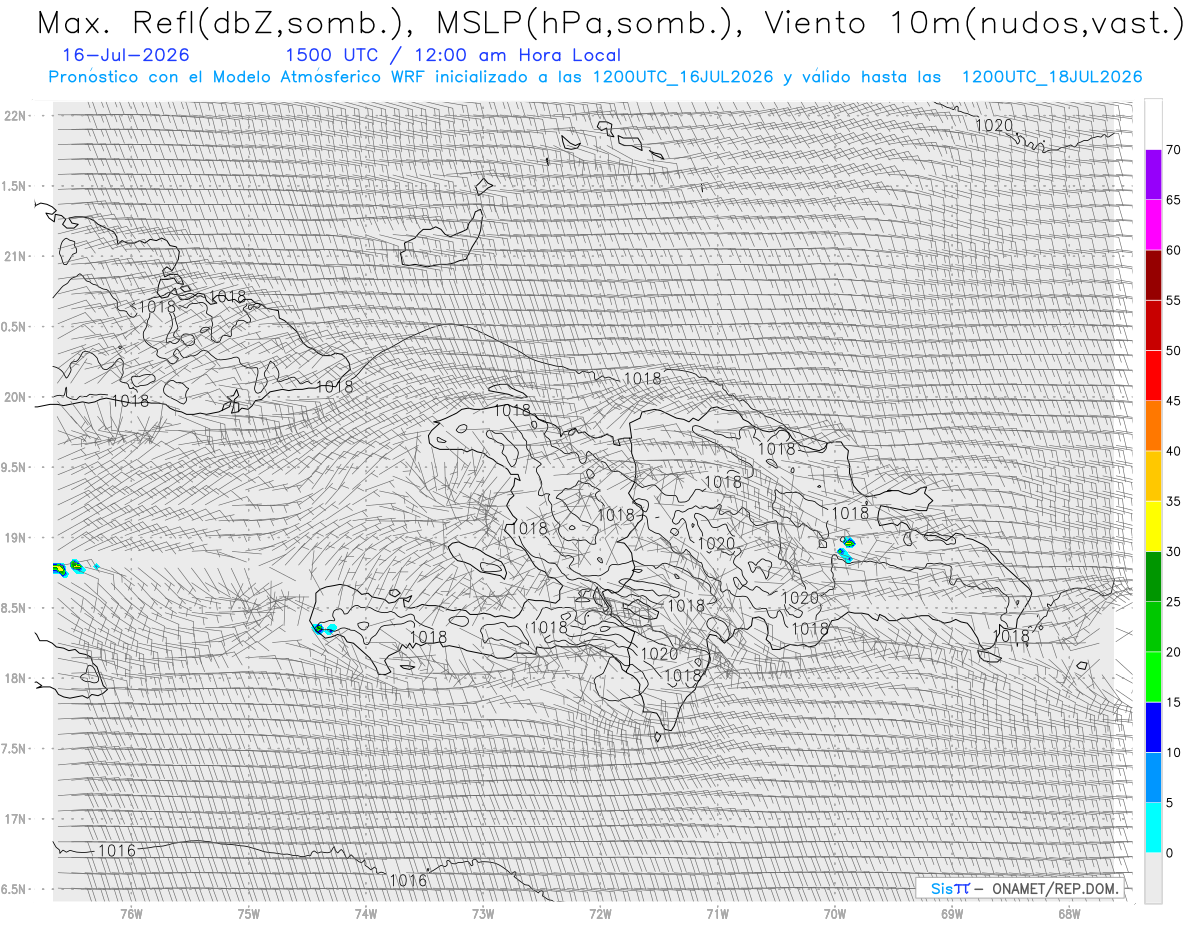Click the 22N latitude label

[x=17, y=116]
